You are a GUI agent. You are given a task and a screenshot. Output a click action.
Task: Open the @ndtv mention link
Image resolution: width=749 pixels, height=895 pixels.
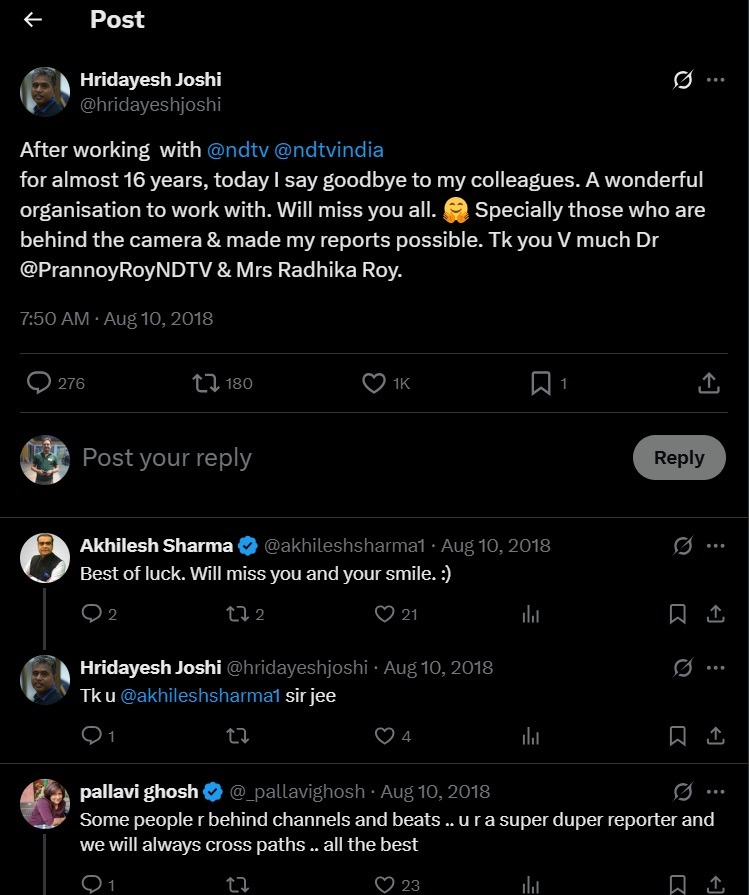[x=237, y=150]
